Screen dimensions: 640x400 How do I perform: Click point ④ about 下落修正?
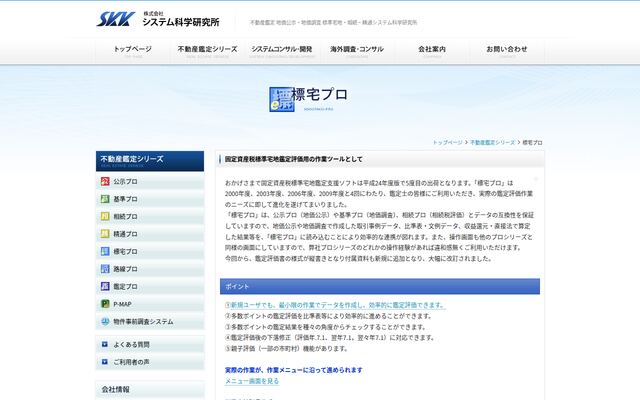tap(330, 338)
